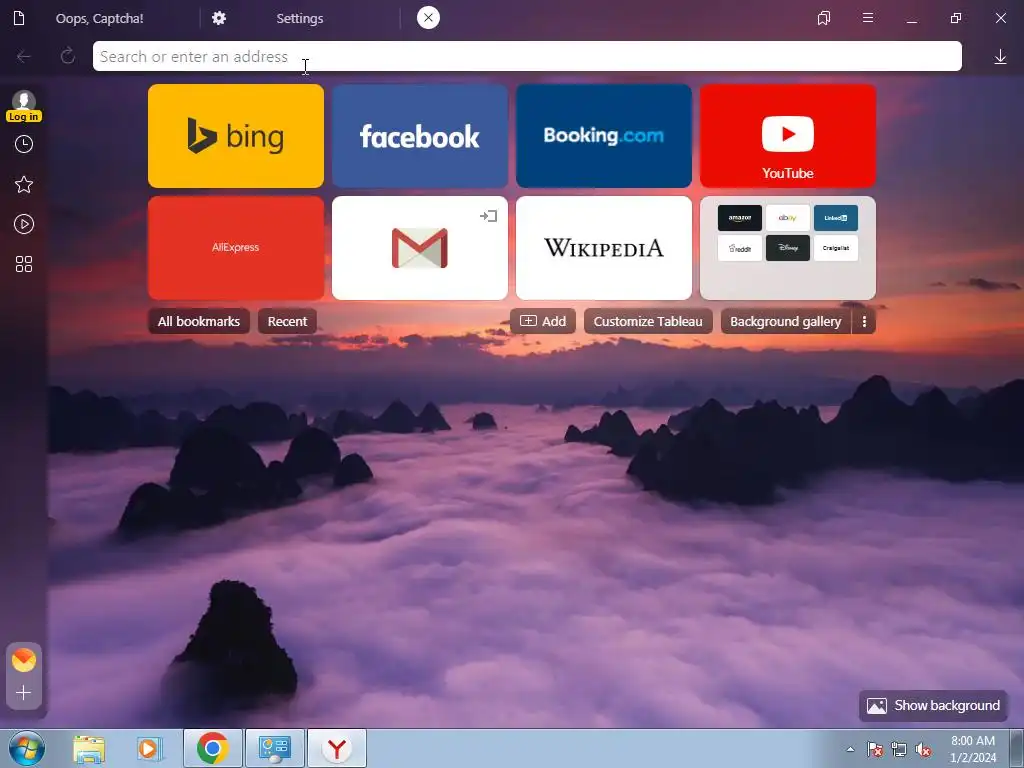Open the Booking.com tile
This screenshot has width=1024, height=768.
tap(604, 136)
